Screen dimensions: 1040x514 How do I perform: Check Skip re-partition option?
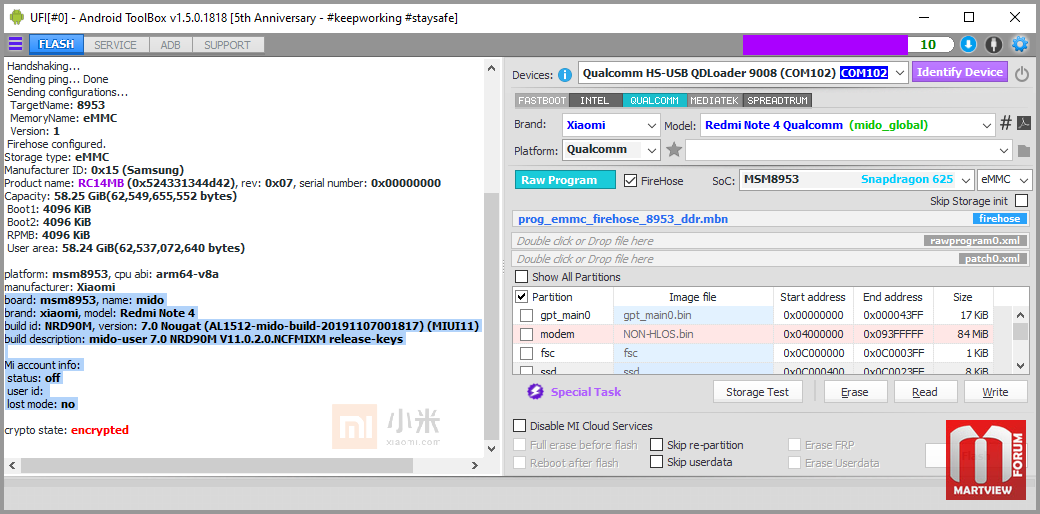tap(656, 445)
